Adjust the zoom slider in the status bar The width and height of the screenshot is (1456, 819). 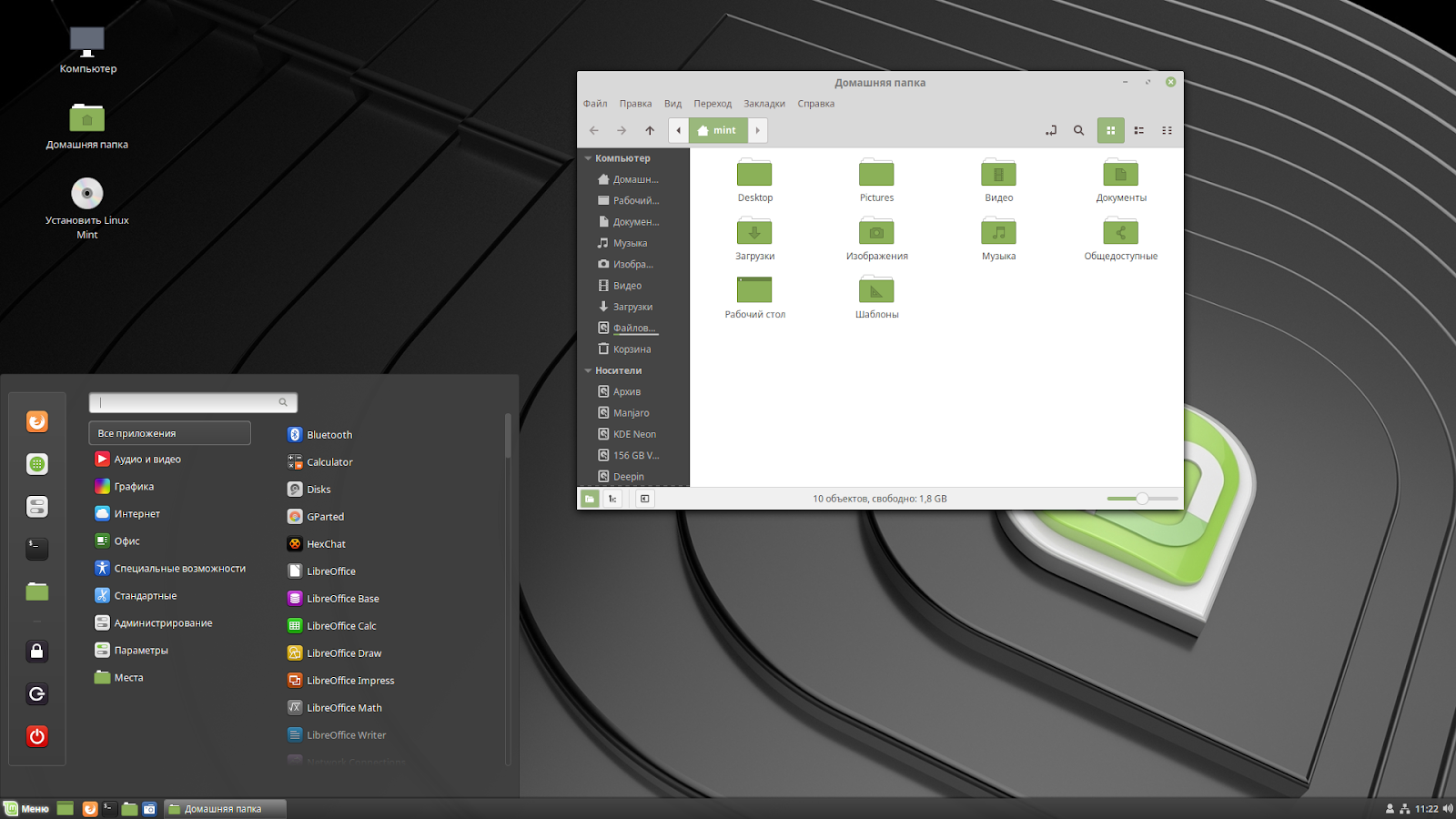tap(1142, 499)
